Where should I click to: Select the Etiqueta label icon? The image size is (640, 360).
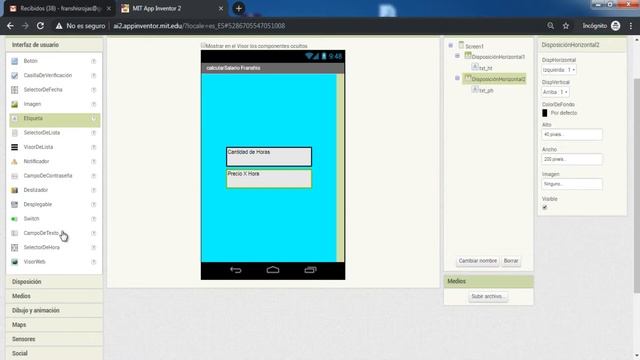(x=15, y=118)
